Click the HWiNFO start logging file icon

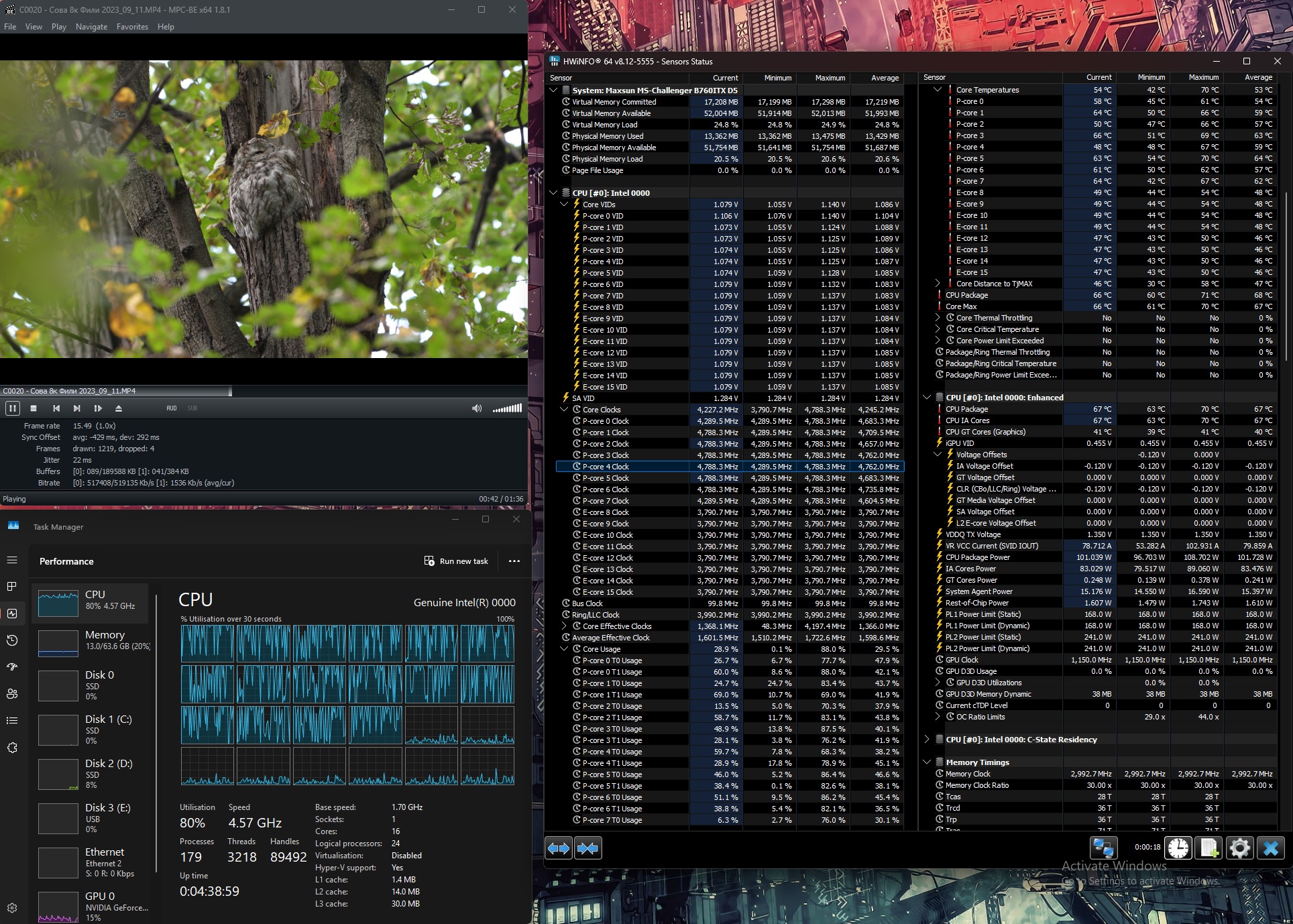click(x=1209, y=848)
